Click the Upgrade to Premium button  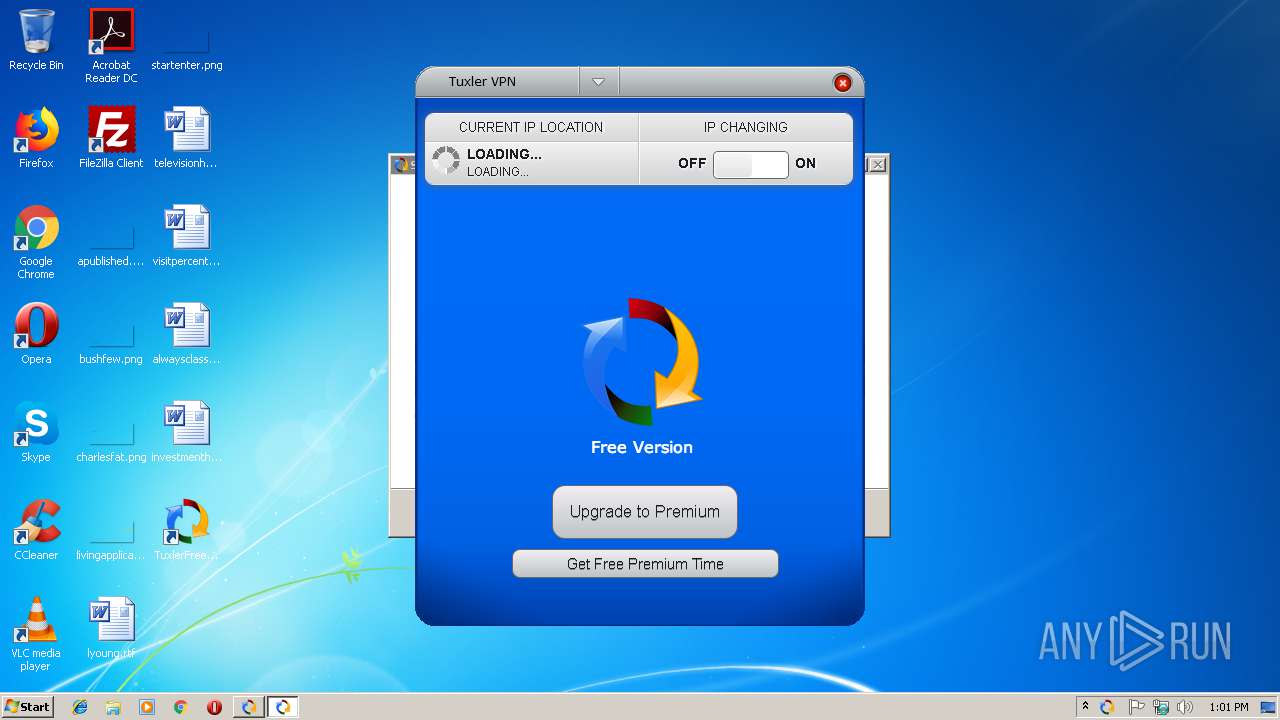tap(644, 512)
